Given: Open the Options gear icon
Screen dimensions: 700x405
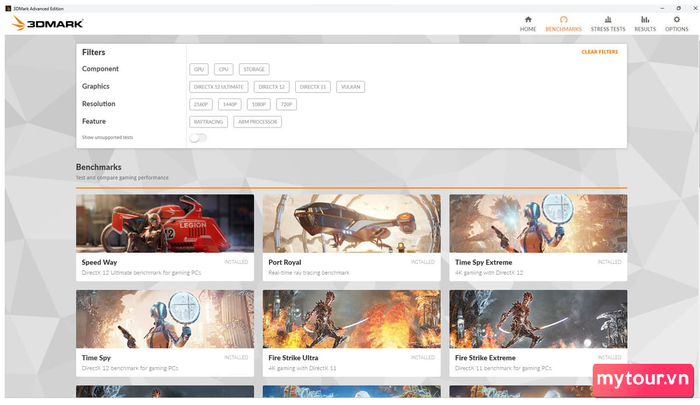Looking at the screenshot, I should pos(676,20).
